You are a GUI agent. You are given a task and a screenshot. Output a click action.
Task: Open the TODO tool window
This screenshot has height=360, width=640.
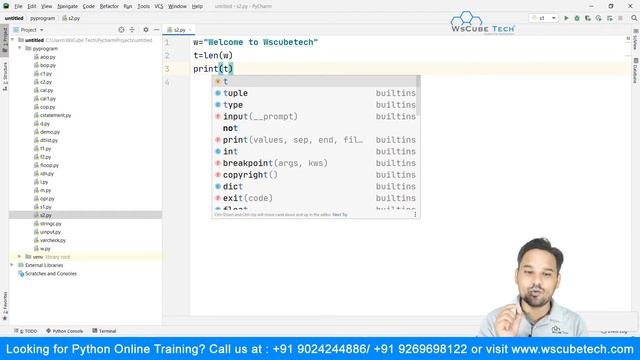point(26,331)
